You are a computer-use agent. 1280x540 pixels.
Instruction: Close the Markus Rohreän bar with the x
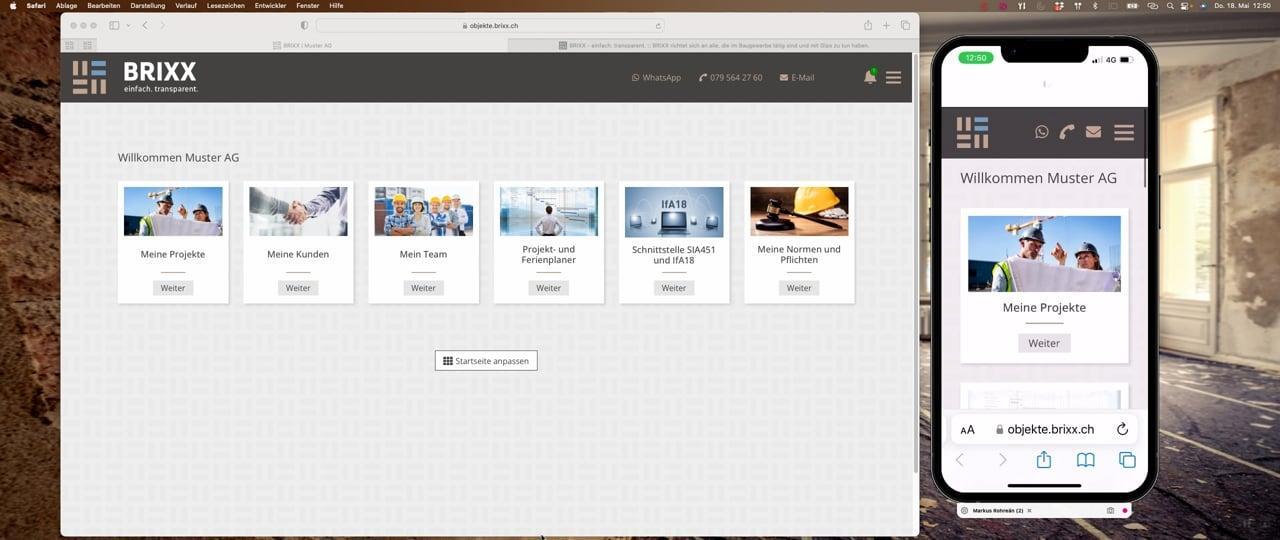[x=1029, y=511]
